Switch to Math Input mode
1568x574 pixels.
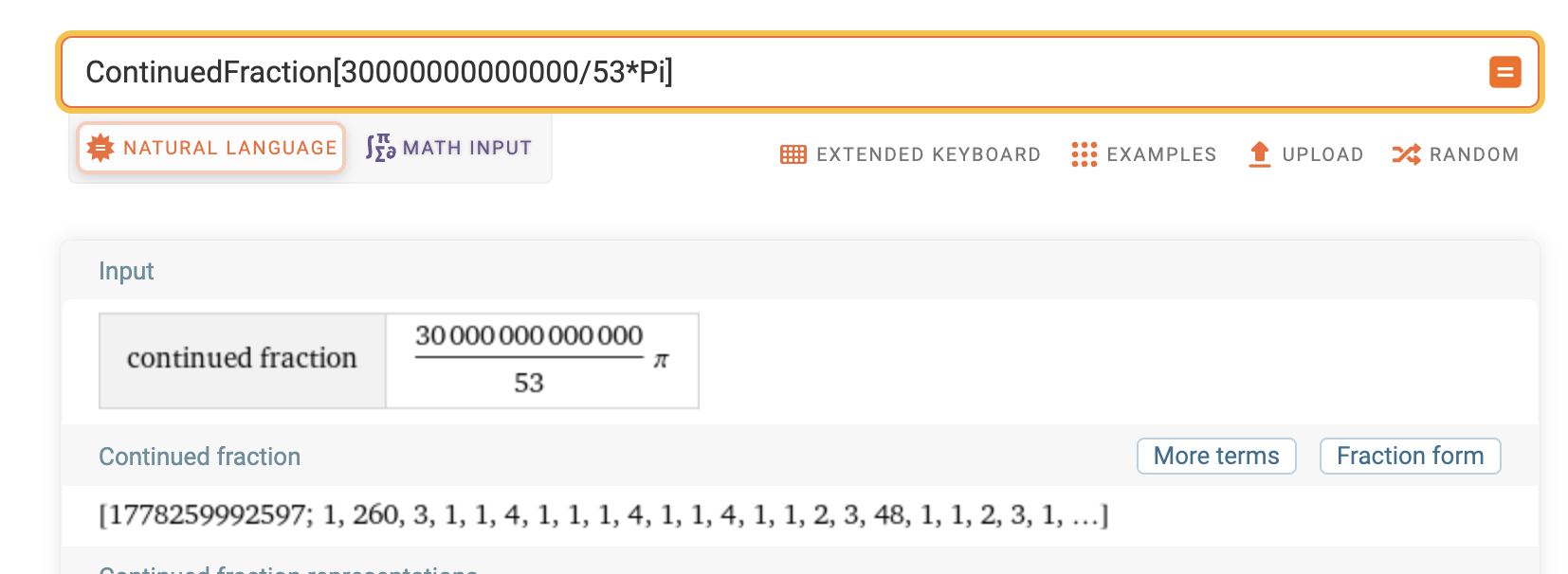click(x=449, y=148)
